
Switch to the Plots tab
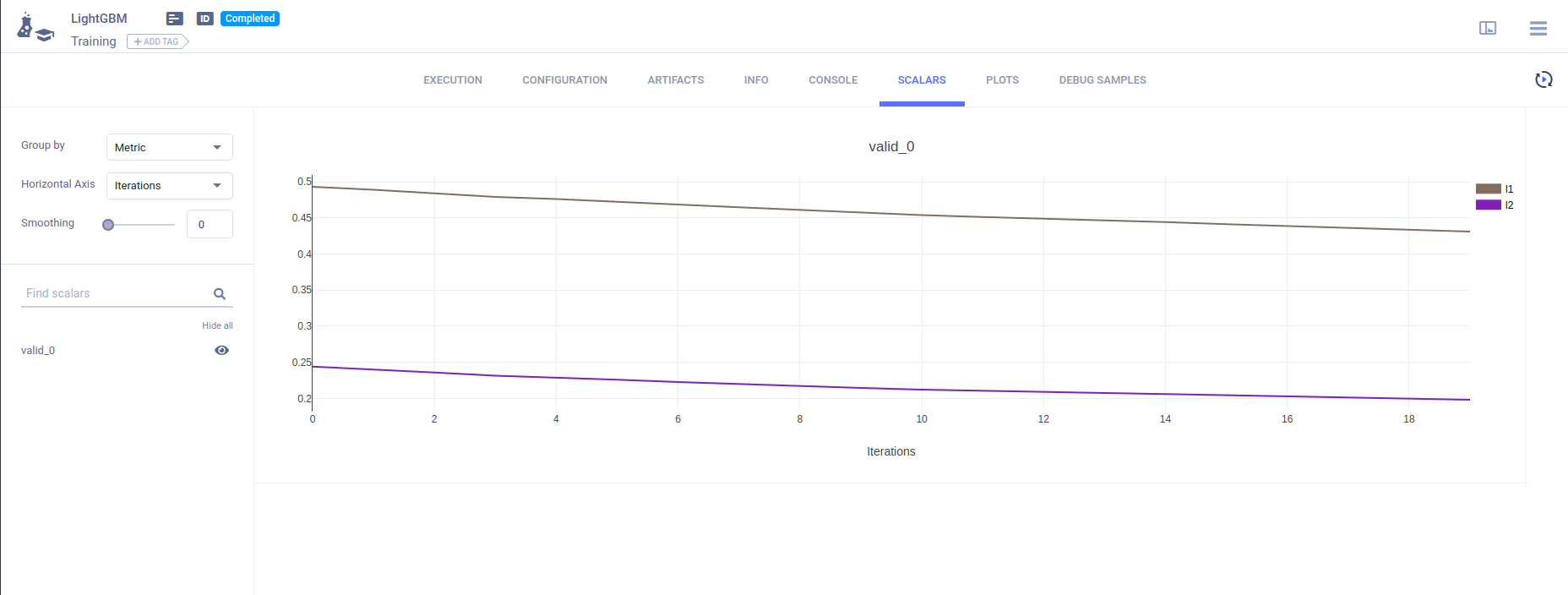click(1002, 80)
